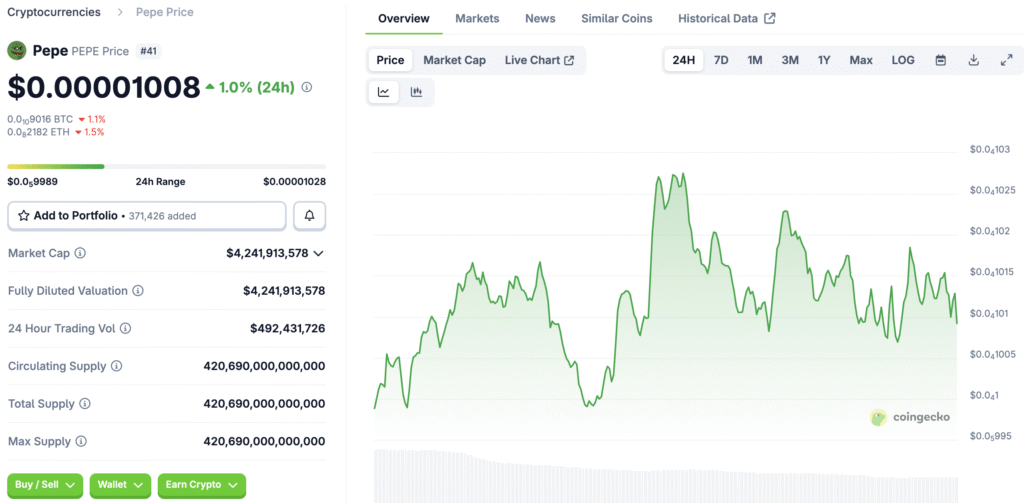
Task: Go to Cryptocurrencies breadcrumb link
Action: 54,12
